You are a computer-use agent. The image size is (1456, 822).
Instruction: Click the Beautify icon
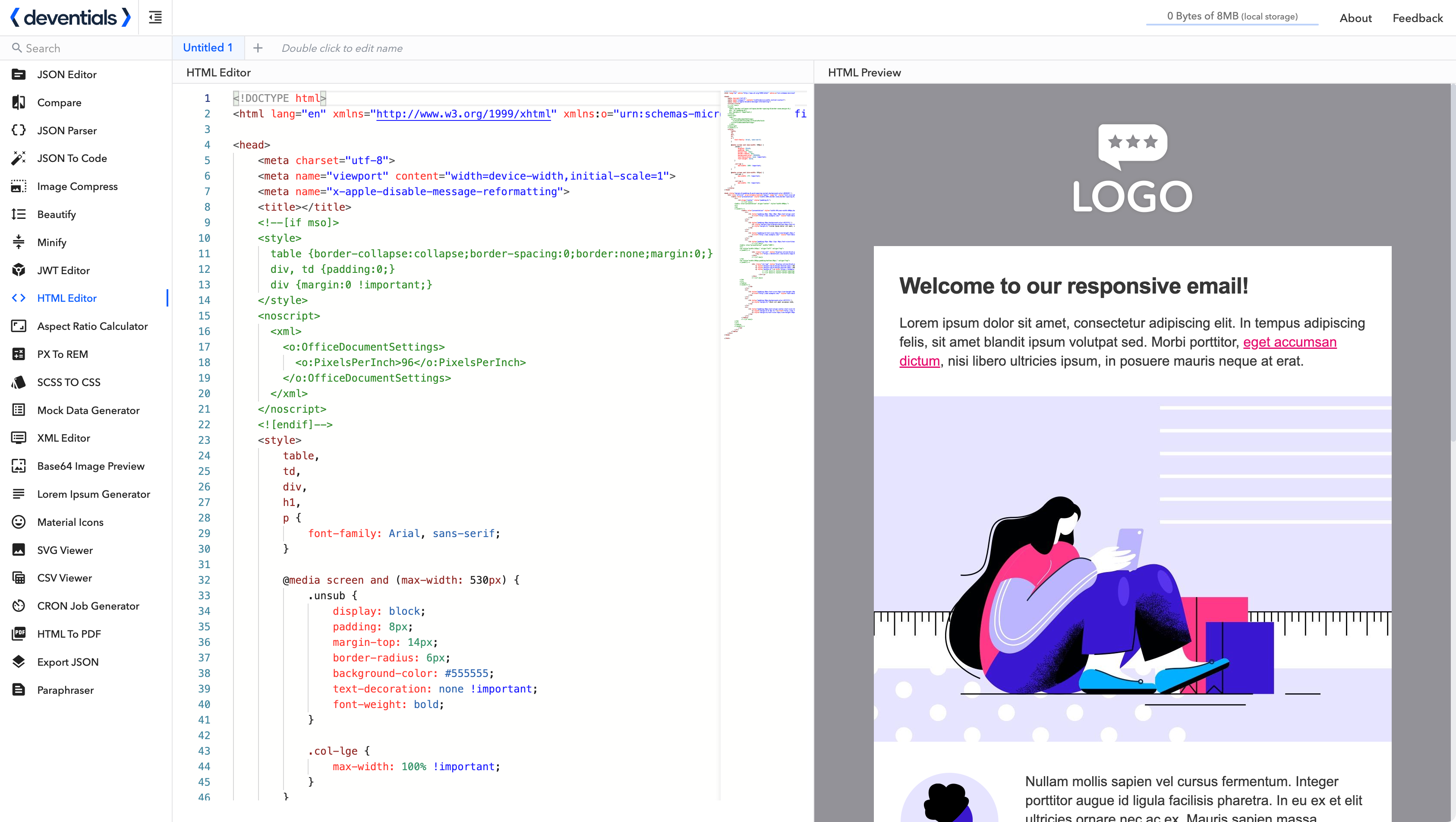click(19, 214)
